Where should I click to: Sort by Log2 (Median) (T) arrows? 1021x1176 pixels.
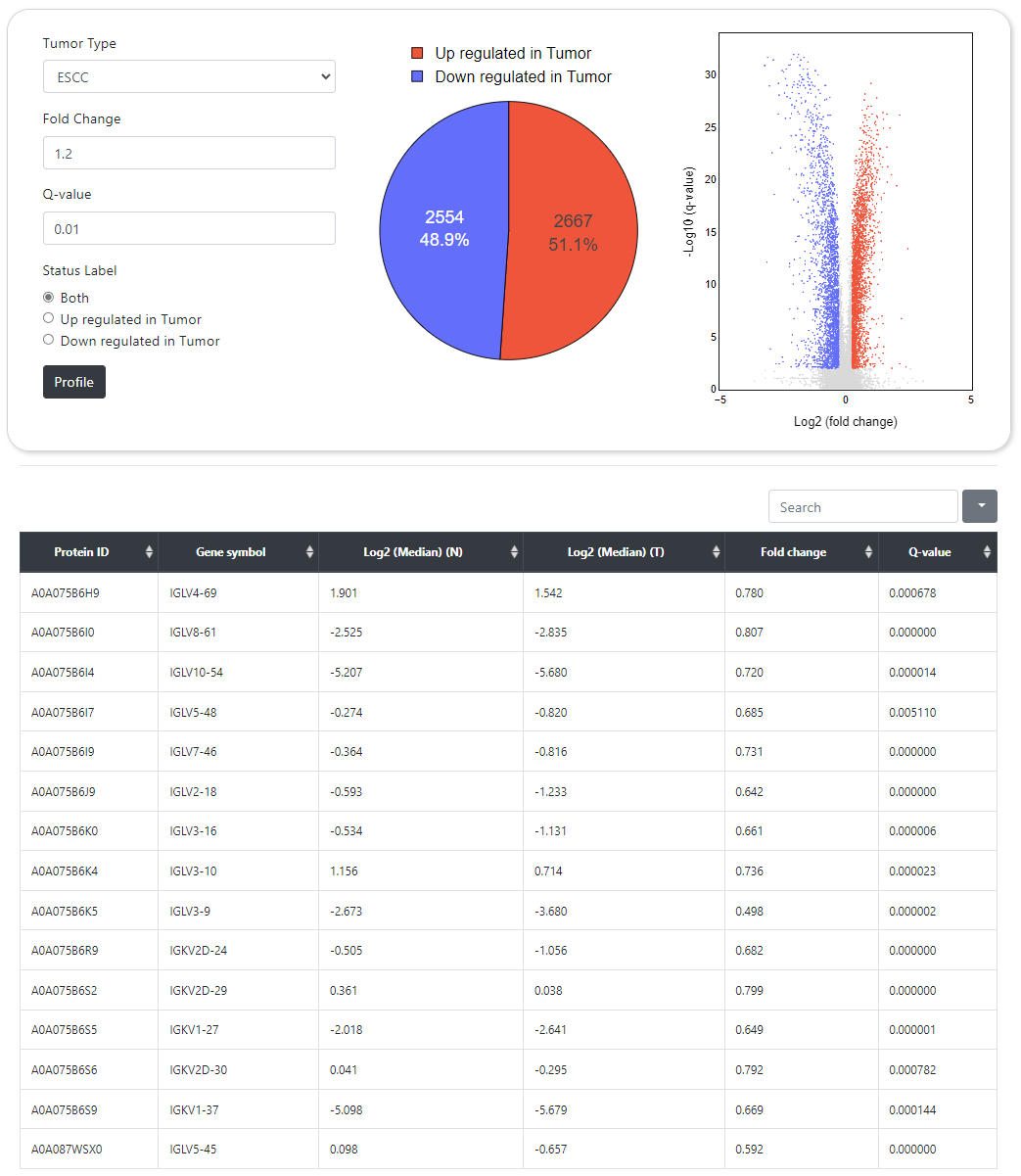(x=716, y=552)
